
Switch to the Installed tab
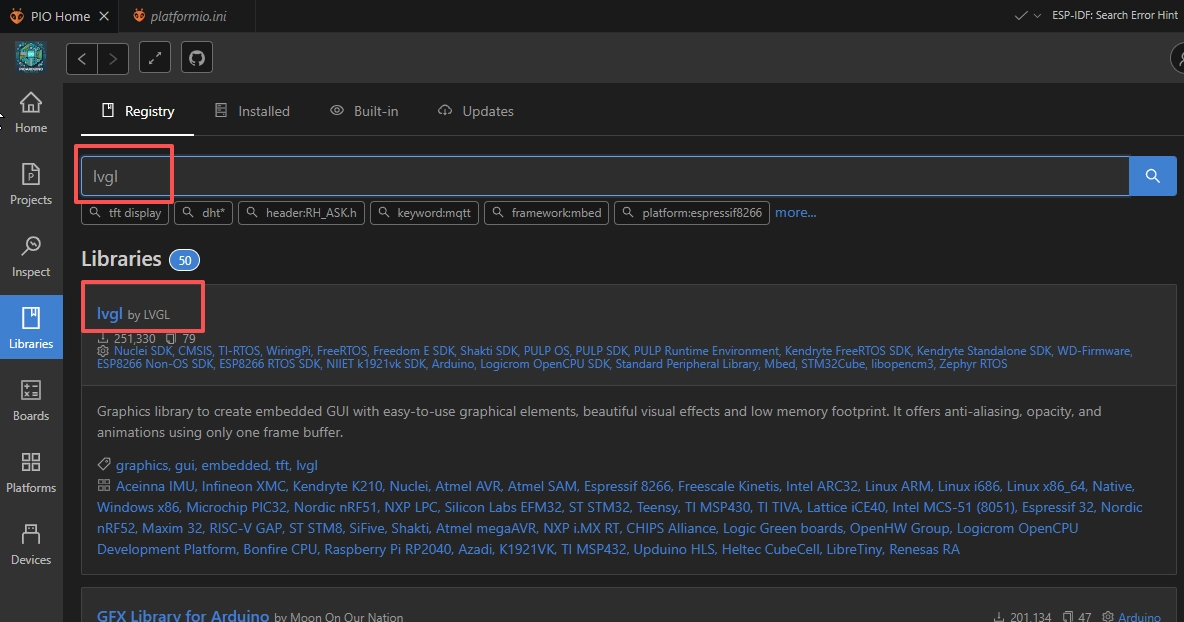click(252, 111)
